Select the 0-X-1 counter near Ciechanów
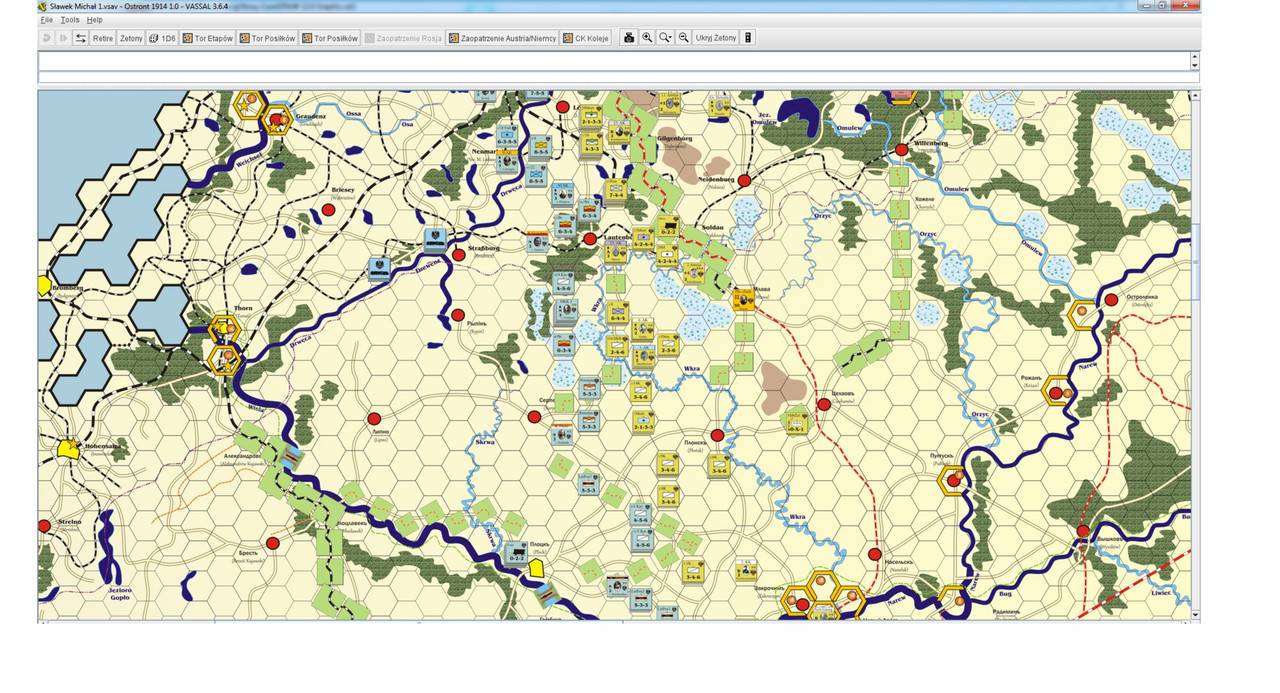Image resolution: width=1280 pixels, height=693 pixels. pos(796,421)
